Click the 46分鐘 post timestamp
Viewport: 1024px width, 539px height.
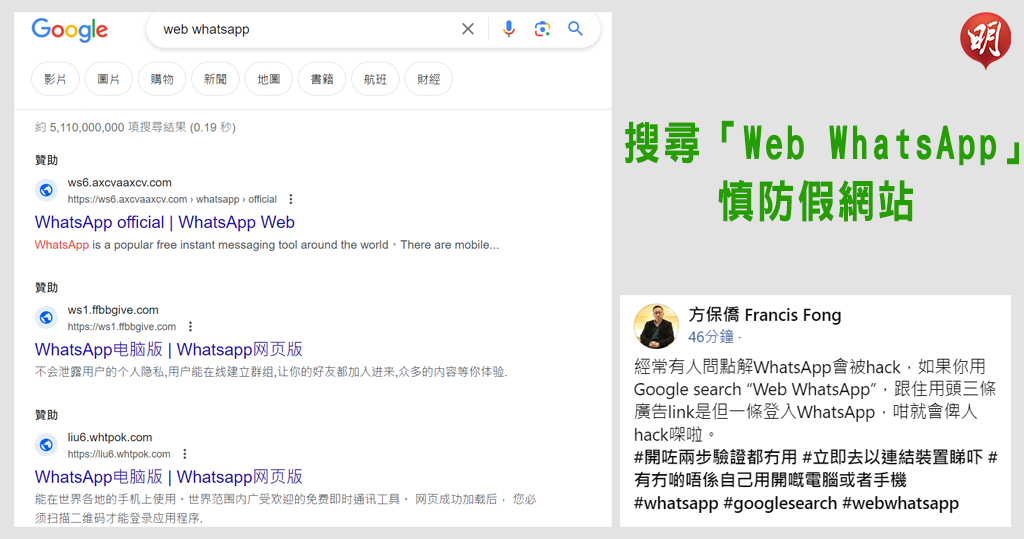[x=711, y=337]
